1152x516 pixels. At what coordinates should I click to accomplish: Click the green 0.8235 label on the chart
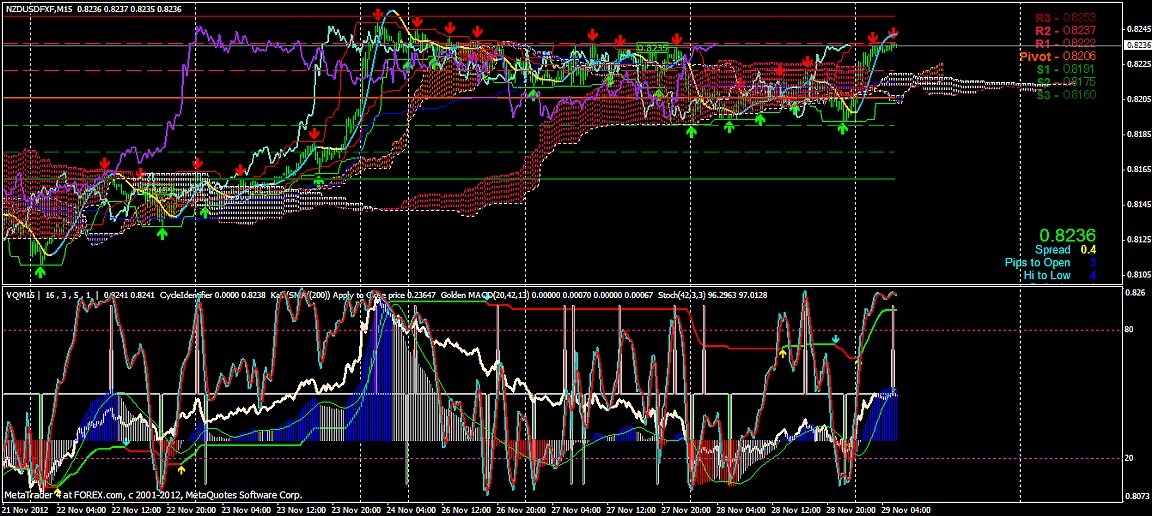[652, 48]
